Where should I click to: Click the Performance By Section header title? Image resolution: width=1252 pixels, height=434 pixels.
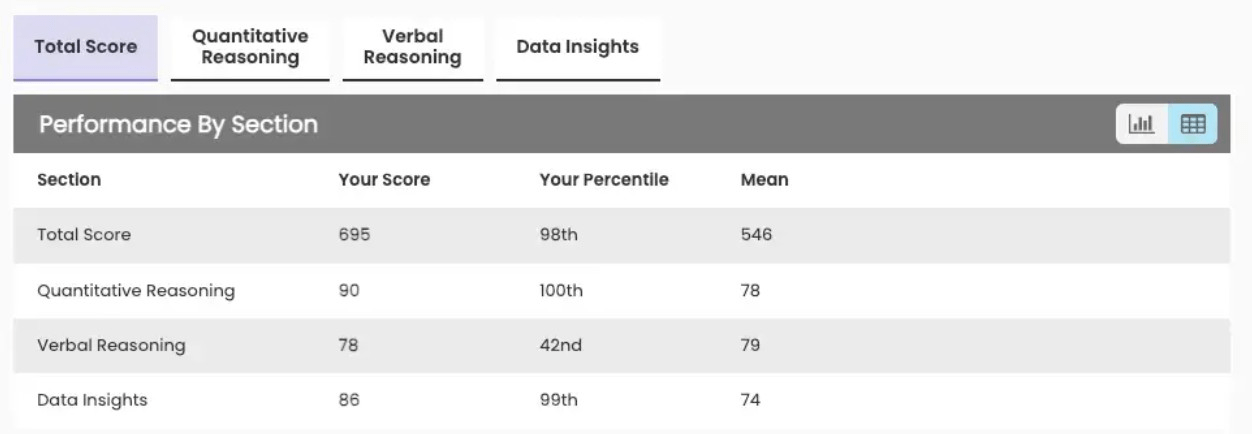click(178, 125)
